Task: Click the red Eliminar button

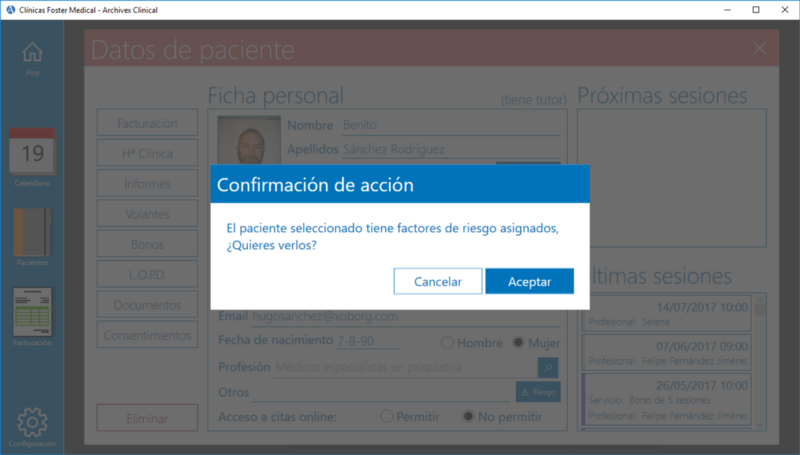Action: 147,418
